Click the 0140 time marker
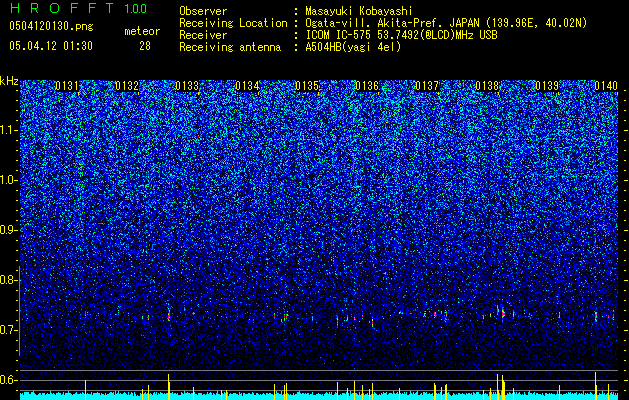The width and height of the screenshot is (629, 400). [606, 86]
